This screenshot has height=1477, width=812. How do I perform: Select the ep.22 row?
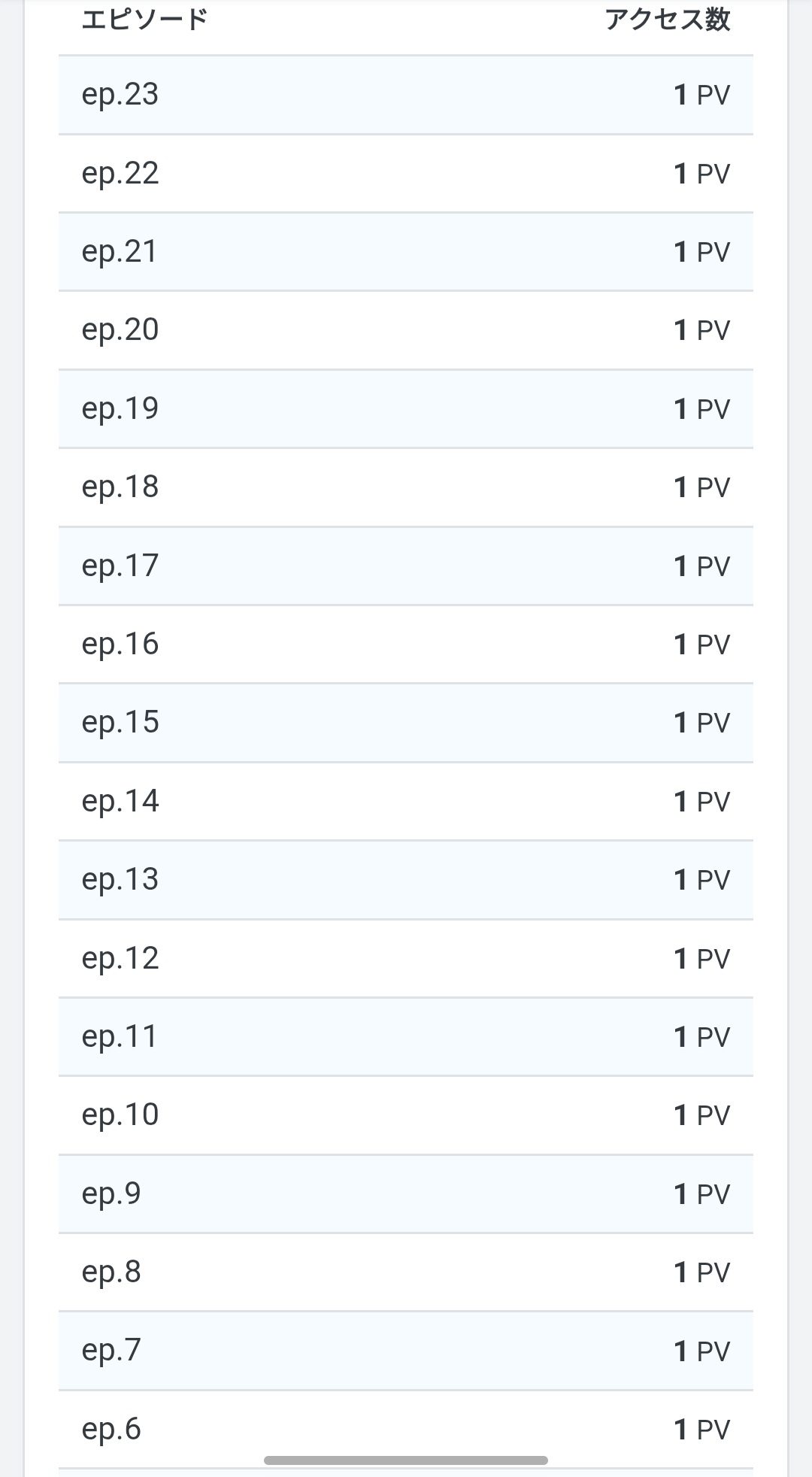[406, 174]
